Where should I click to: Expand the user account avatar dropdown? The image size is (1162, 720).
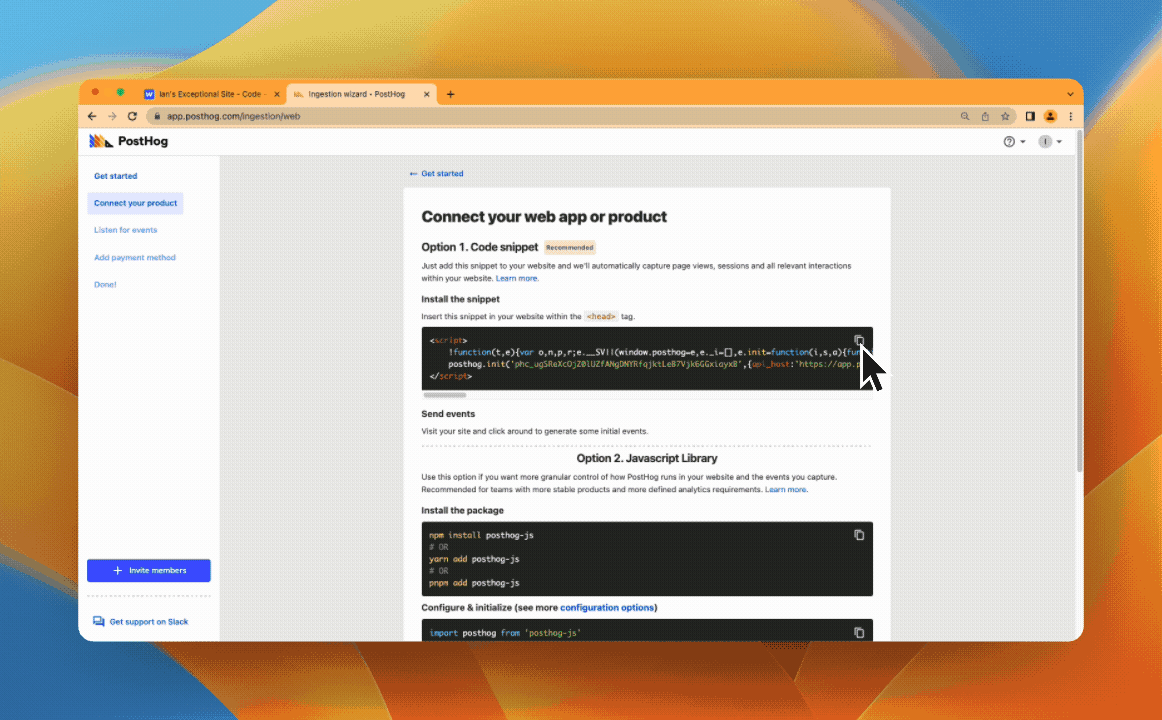tap(1049, 142)
